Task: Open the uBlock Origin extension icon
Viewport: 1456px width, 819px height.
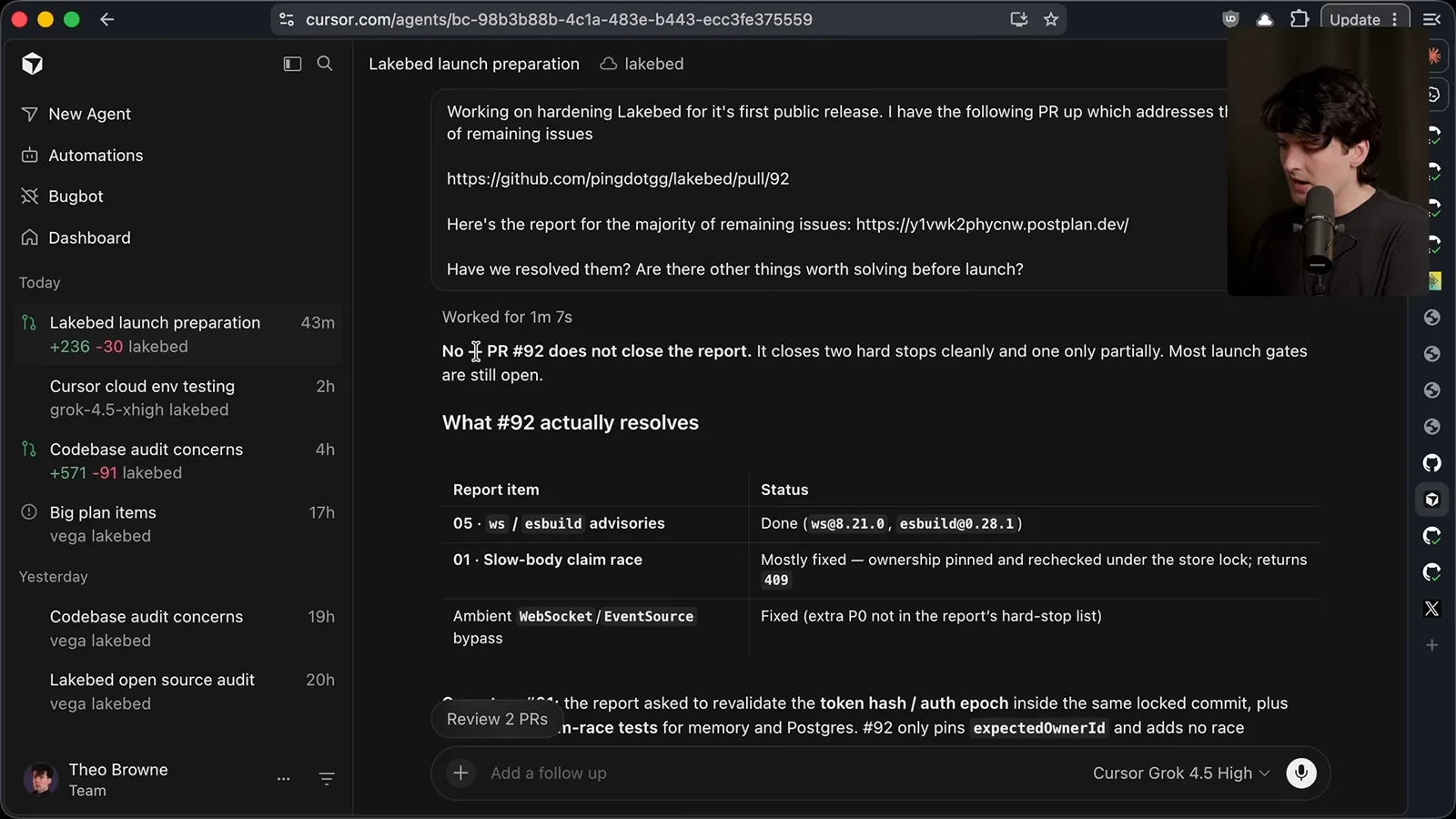Action: (1231, 19)
